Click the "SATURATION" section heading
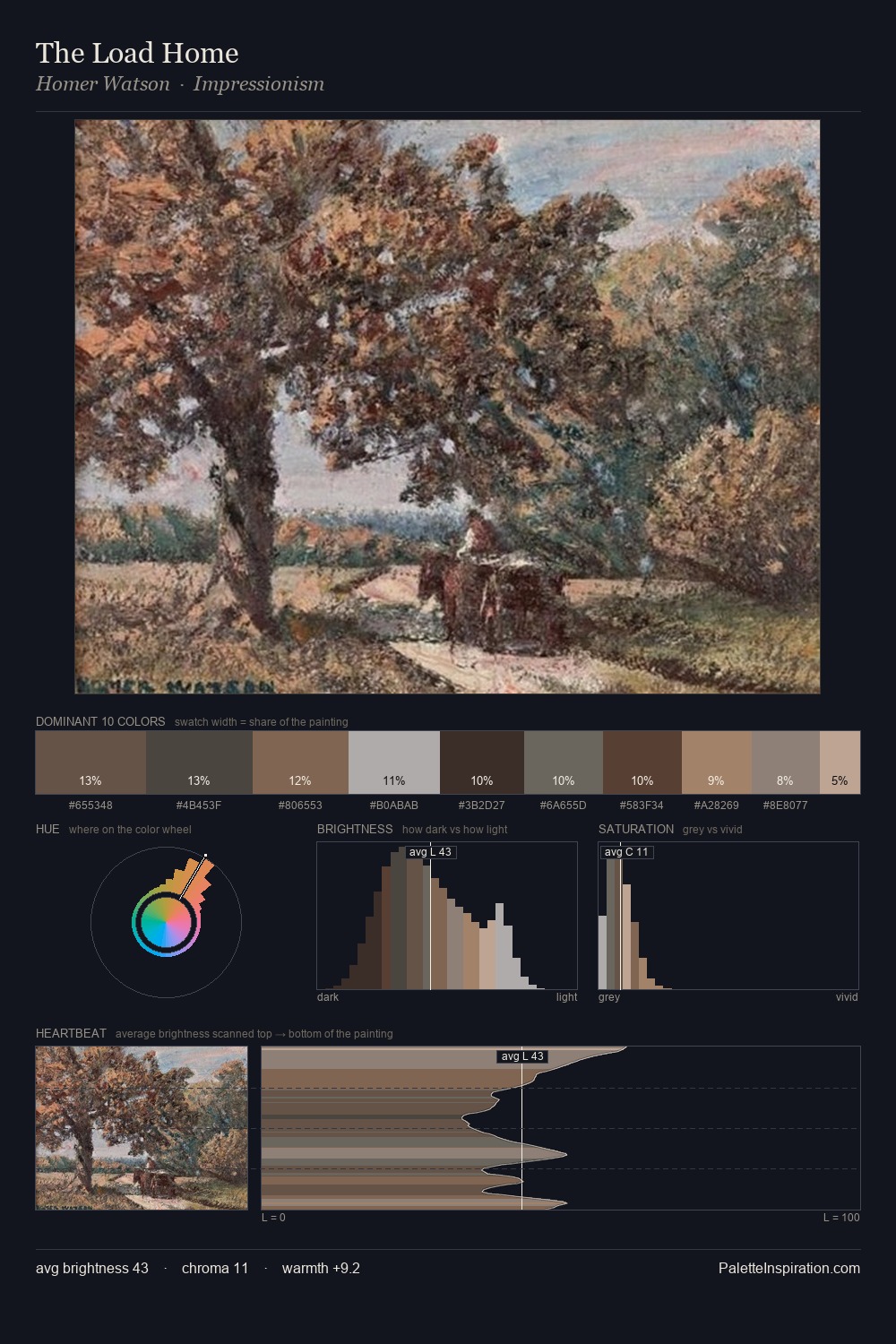Image resolution: width=896 pixels, height=1344 pixels. pyautogui.click(x=636, y=829)
